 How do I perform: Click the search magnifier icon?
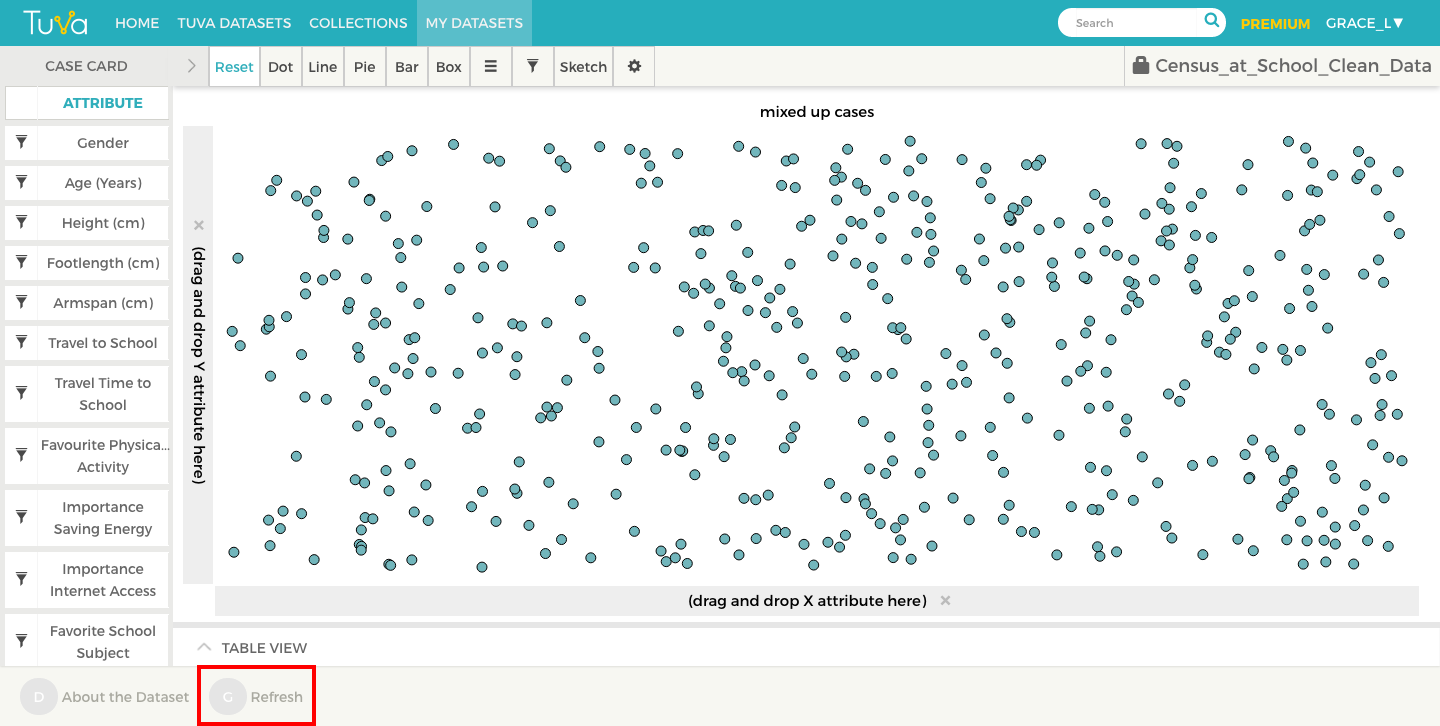tap(1211, 21)
